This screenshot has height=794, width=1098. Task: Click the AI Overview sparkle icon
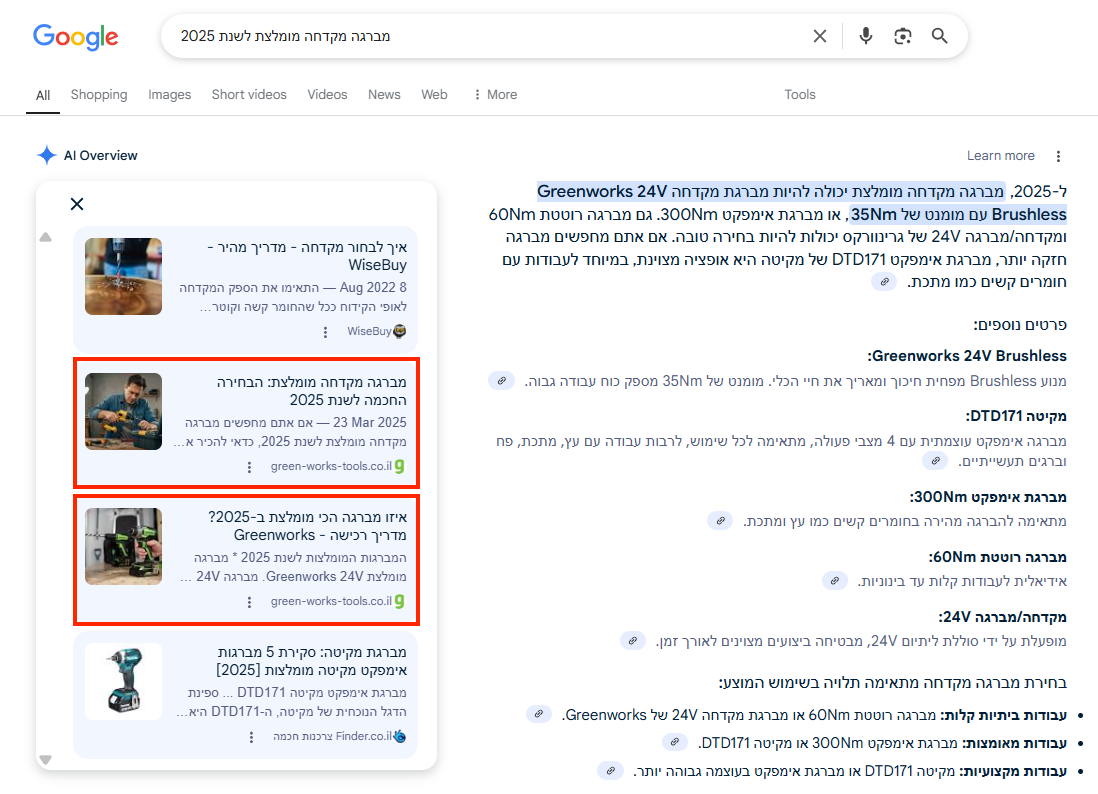click(46, 155)
